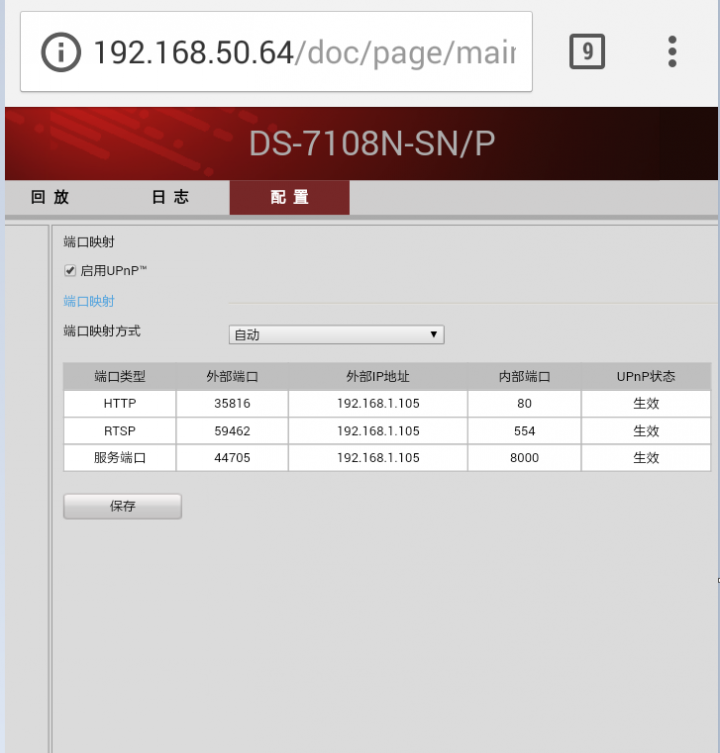Open the 端口映射方式 dropdown set to 自动
The height and width of the screenshot is (753, 720).
[336, 335]
